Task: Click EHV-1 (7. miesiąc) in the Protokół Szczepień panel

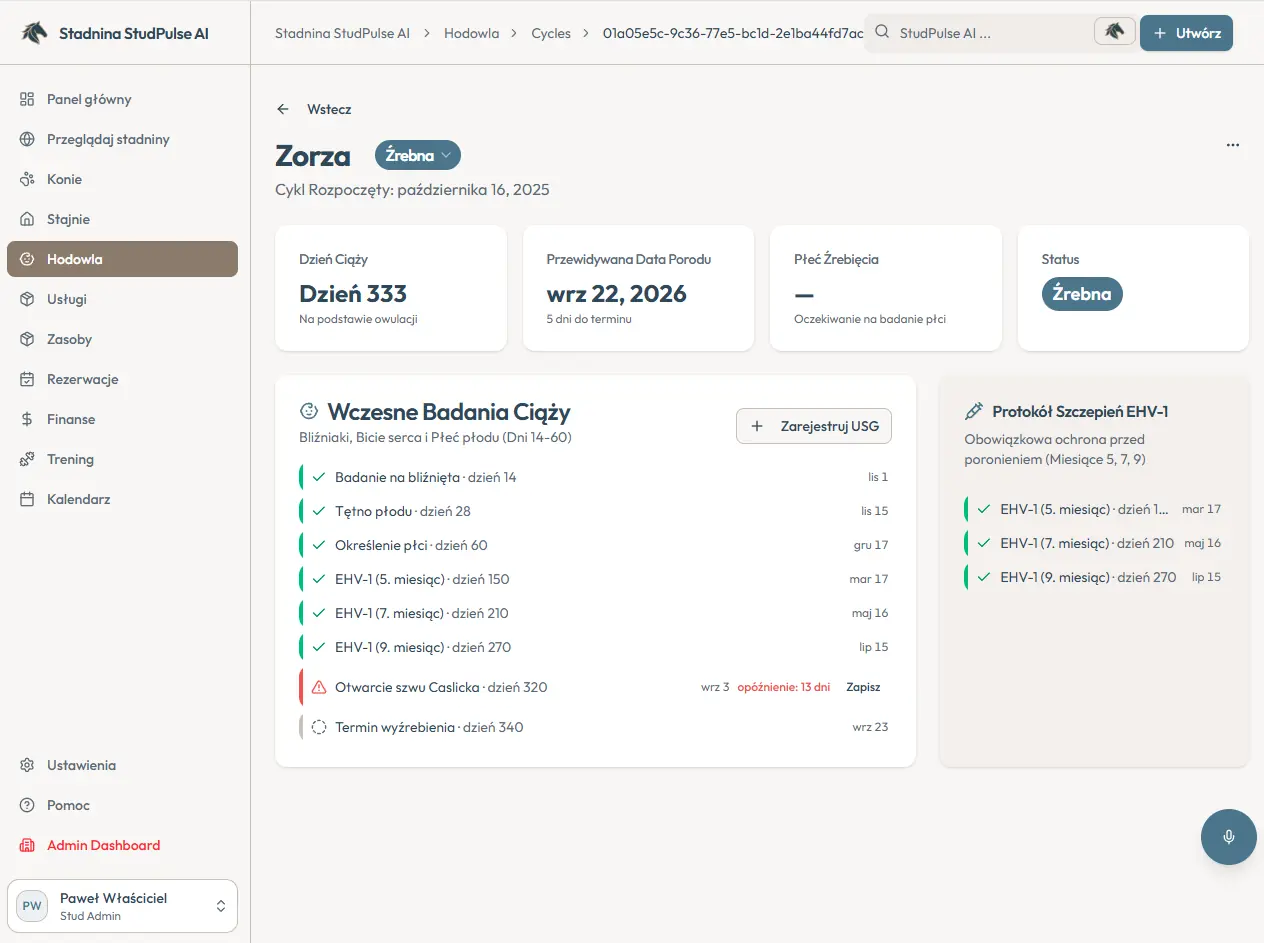Action: pos(1094,543)
